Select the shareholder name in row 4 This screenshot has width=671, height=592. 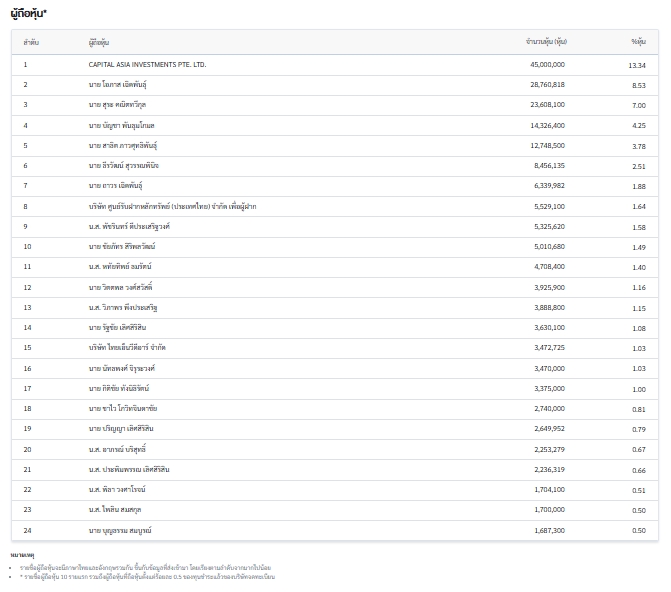tap(121, 125)
